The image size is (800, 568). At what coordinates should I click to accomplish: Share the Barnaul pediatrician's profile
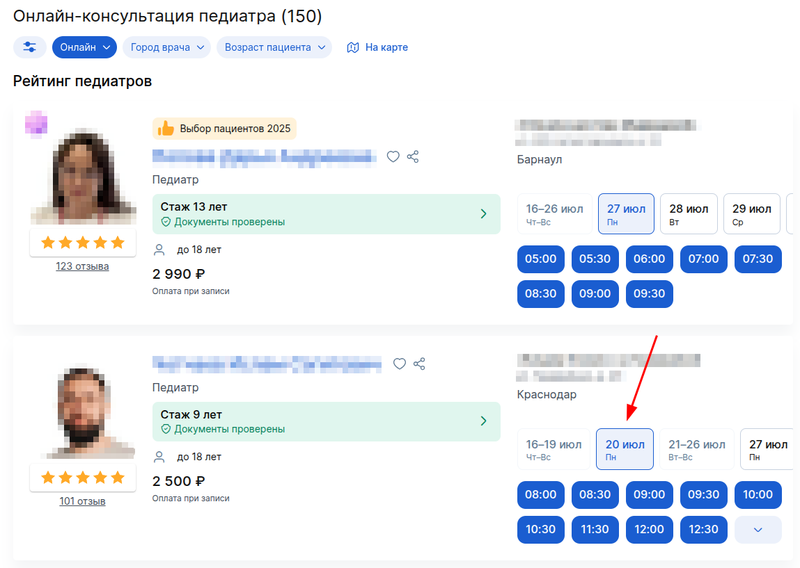click(x=413, y=157)
